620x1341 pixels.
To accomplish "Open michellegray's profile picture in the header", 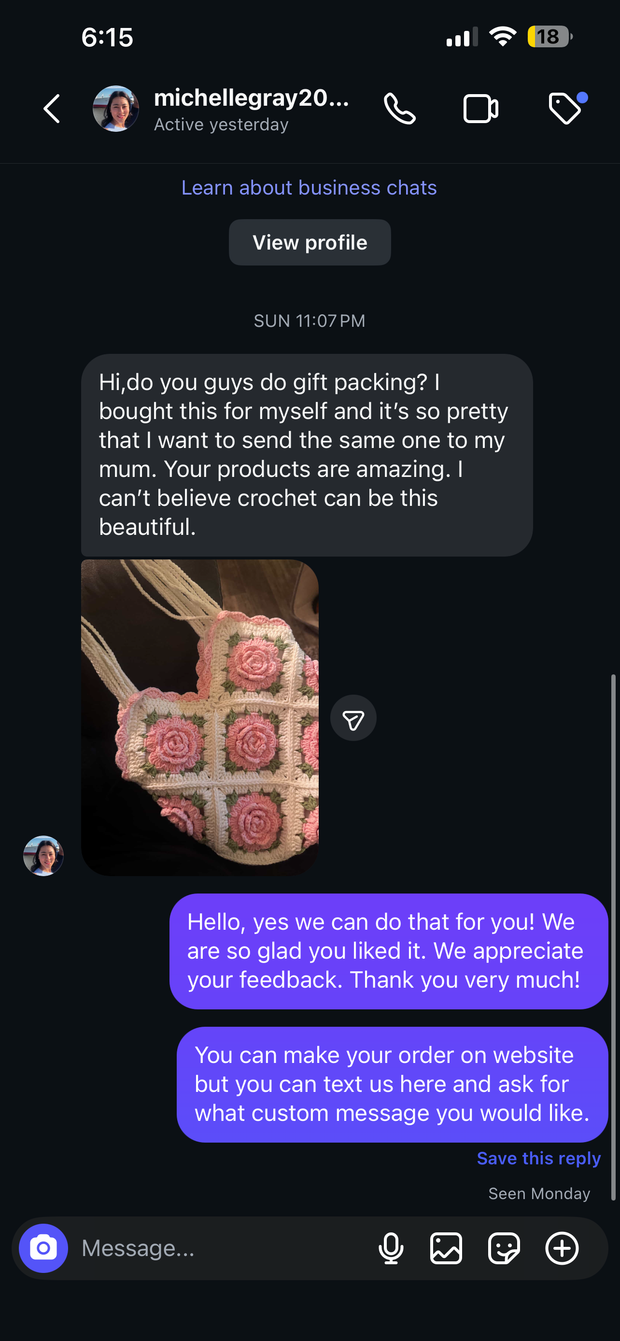I will pos(116,109).
